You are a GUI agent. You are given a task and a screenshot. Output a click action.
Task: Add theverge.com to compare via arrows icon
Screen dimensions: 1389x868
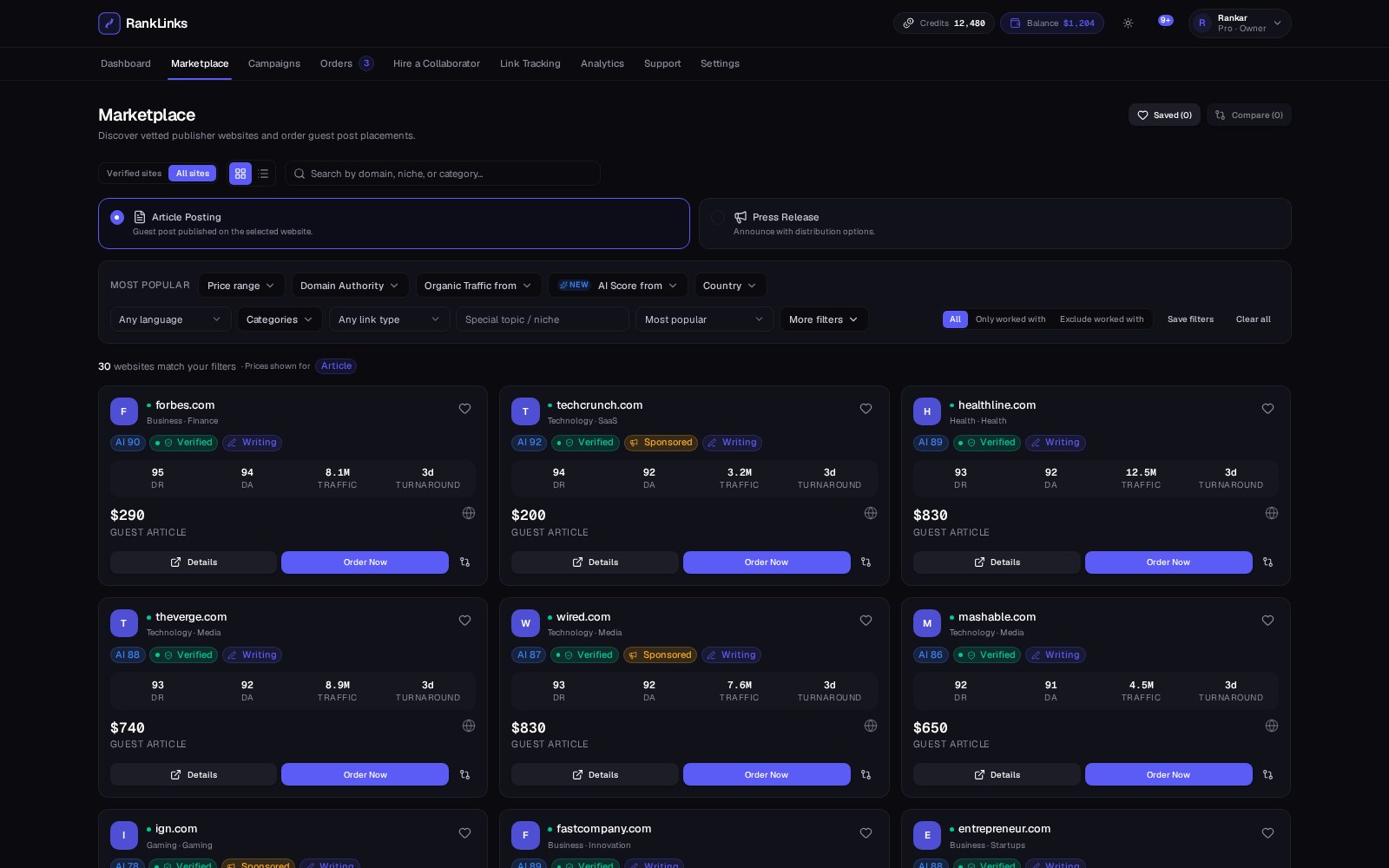click(464, 774)
